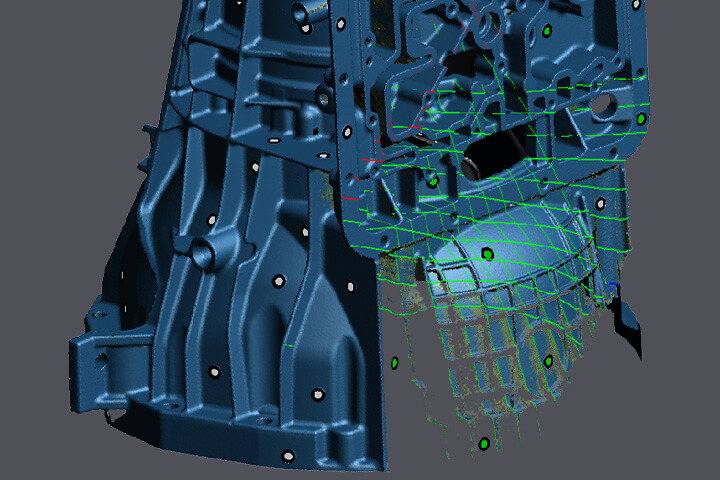720x480 pixels.
Task: Pick green marker left of the ribbed section
Action: 395,362
